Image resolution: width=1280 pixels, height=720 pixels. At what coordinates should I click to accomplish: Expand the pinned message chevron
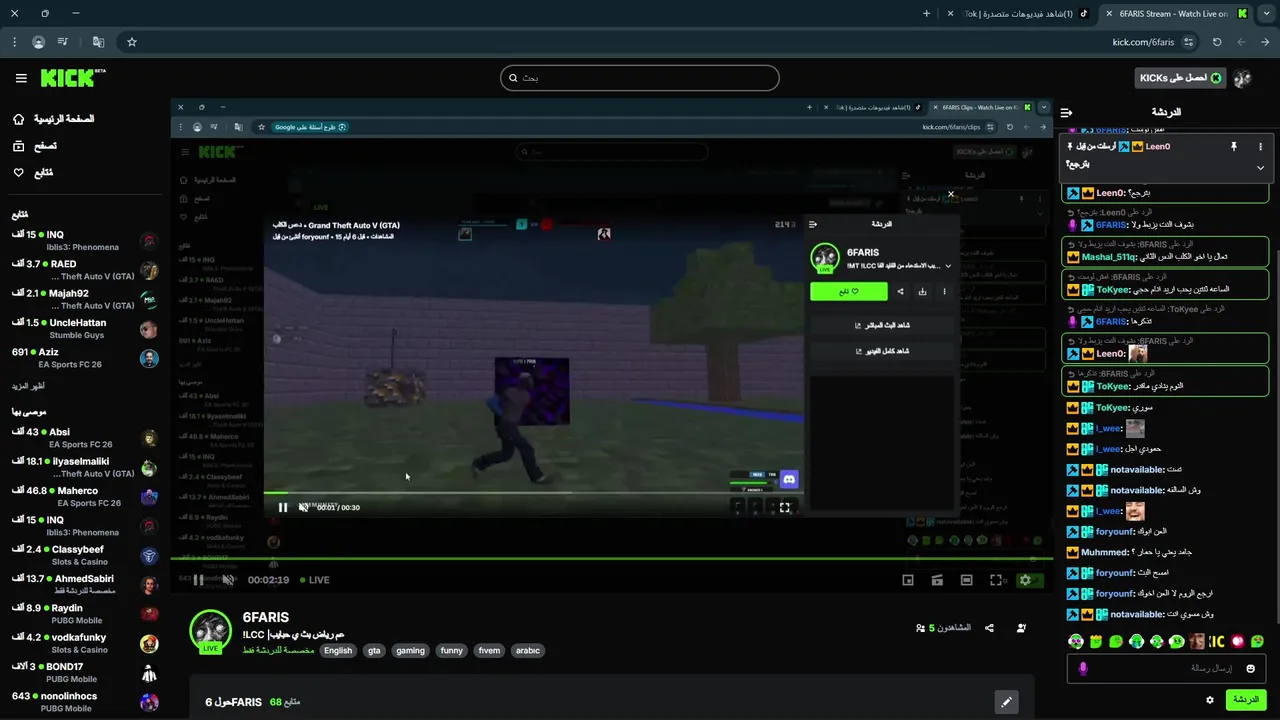click(x=1260, y=167)
